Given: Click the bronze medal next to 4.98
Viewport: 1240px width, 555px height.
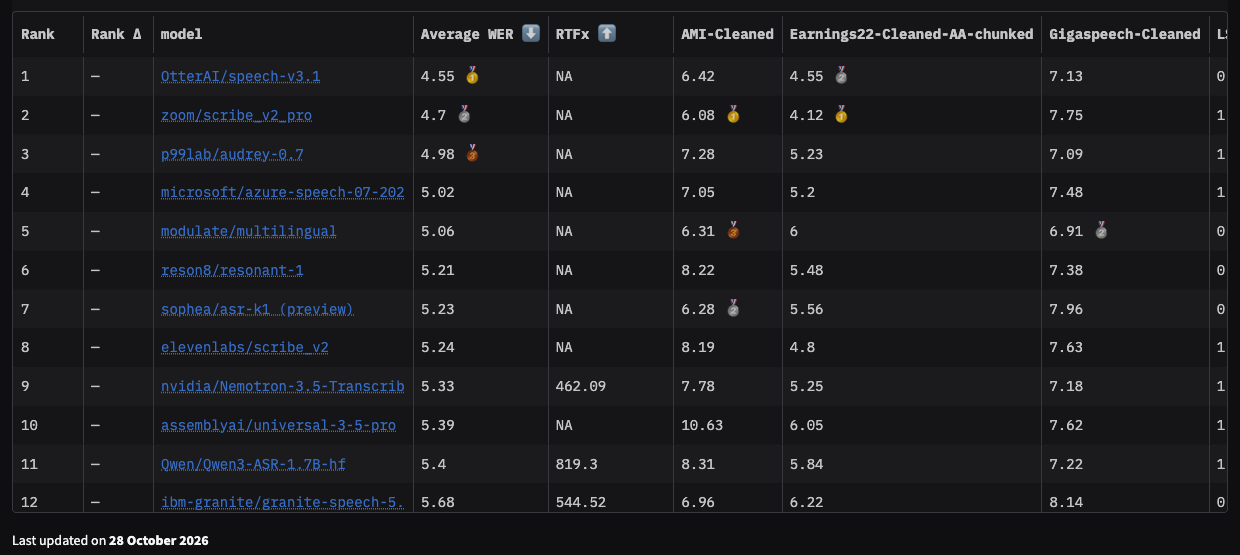Looking at the screenshot, I should [x=472, y=154].
